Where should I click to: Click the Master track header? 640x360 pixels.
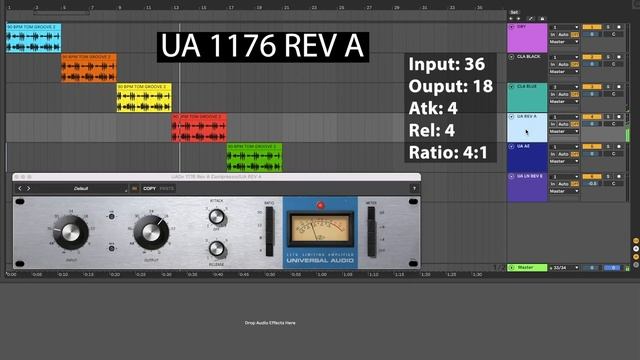527,268
